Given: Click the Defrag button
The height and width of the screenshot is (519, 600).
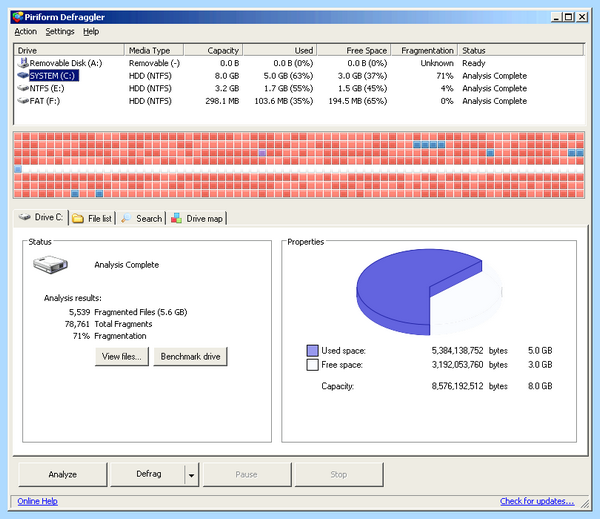Looking at the screenshot, I should pos(148,475).
